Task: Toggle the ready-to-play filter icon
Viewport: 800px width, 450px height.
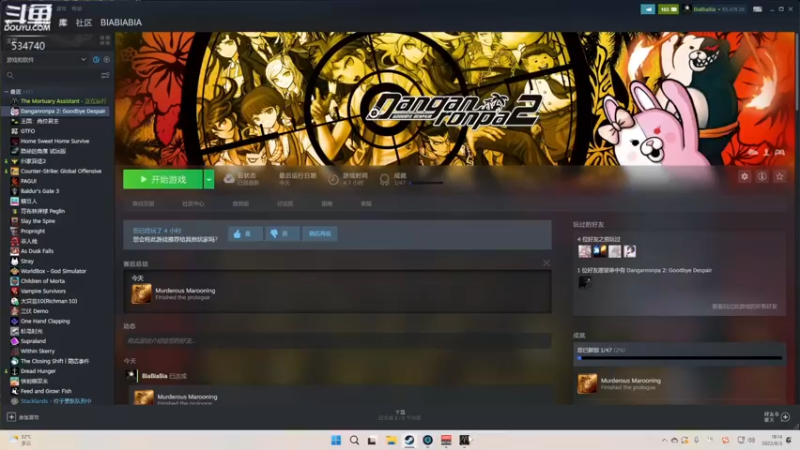Action: click(107, 60)
